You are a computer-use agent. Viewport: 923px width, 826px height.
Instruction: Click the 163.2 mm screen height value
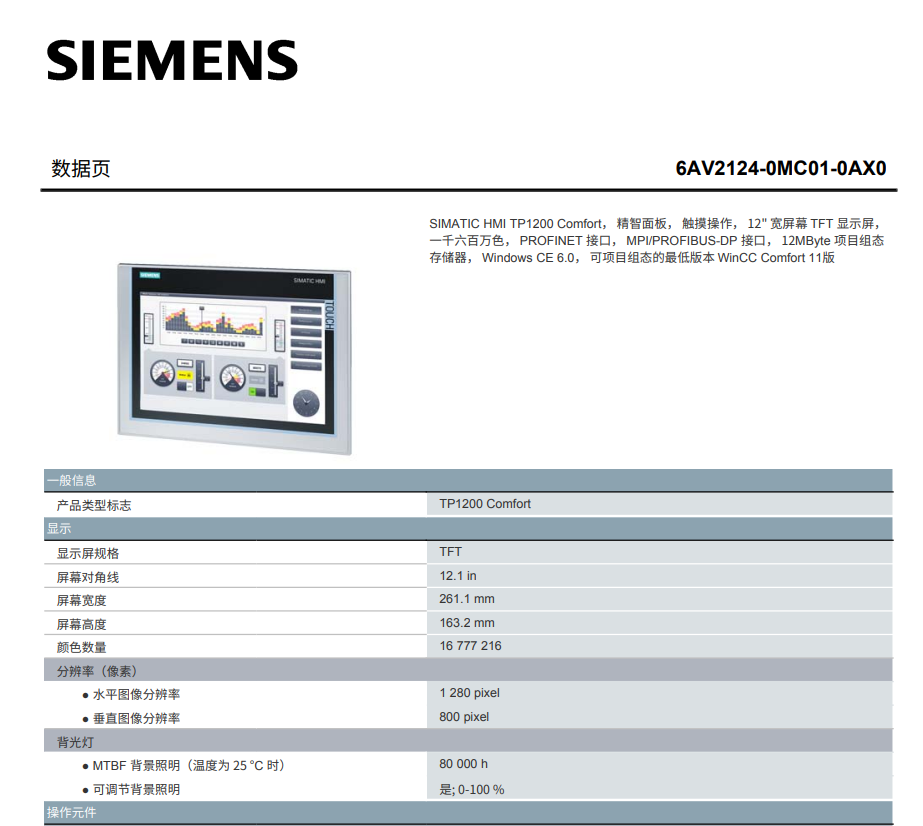(x=467, y=623)
